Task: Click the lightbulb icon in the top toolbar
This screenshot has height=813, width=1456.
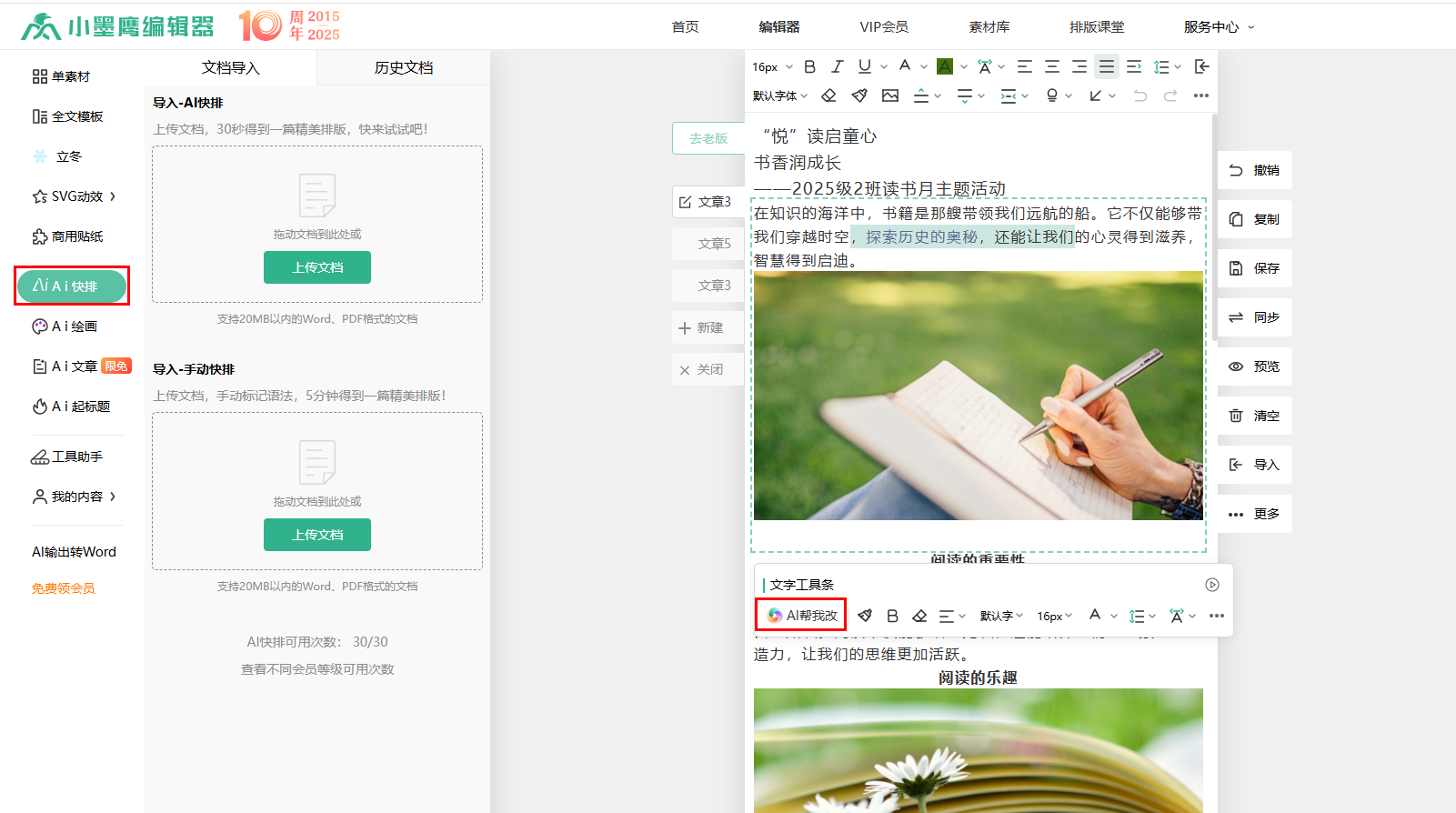Action: click(x=1052, y=95)
